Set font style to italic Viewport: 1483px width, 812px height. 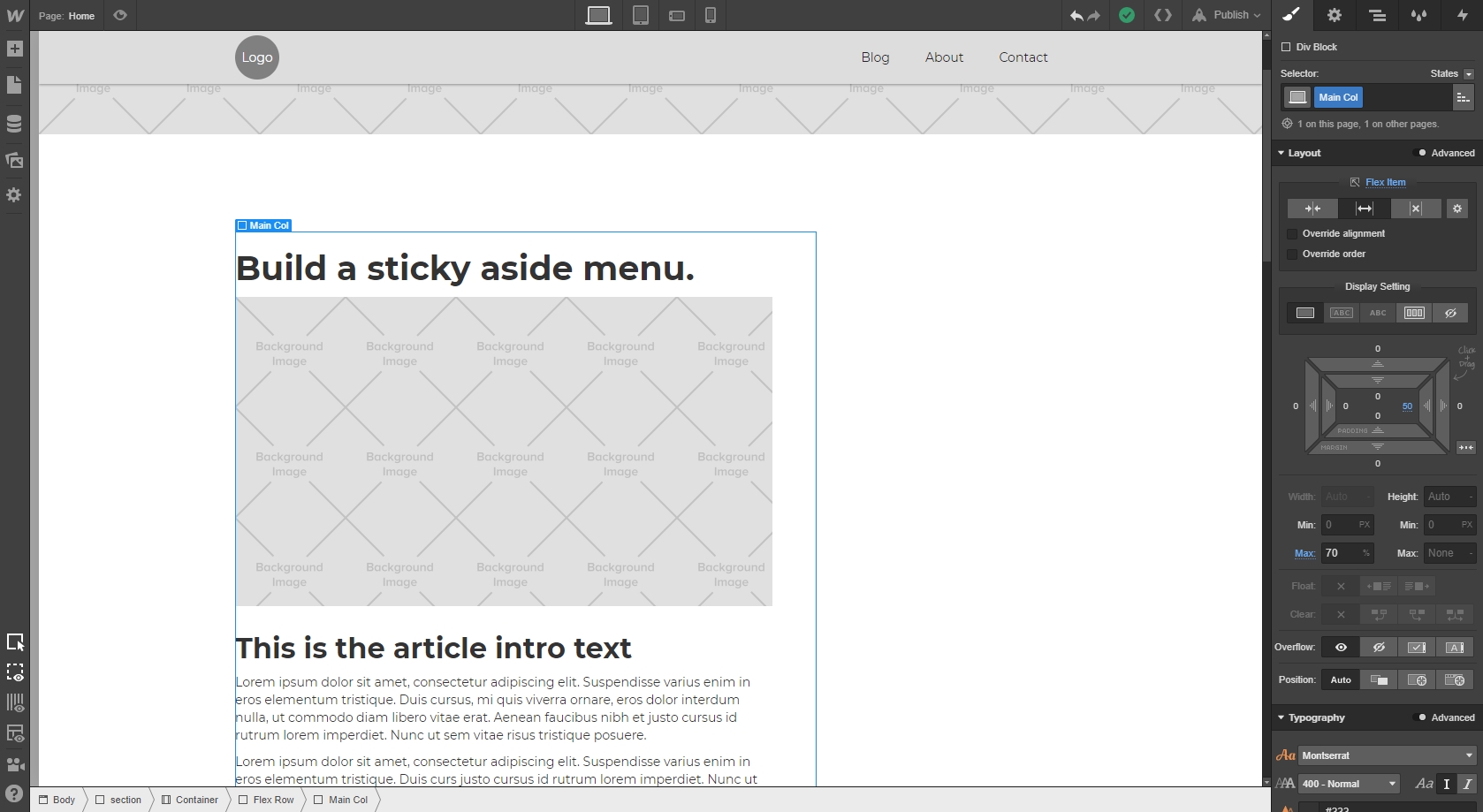pos(1466,784)
